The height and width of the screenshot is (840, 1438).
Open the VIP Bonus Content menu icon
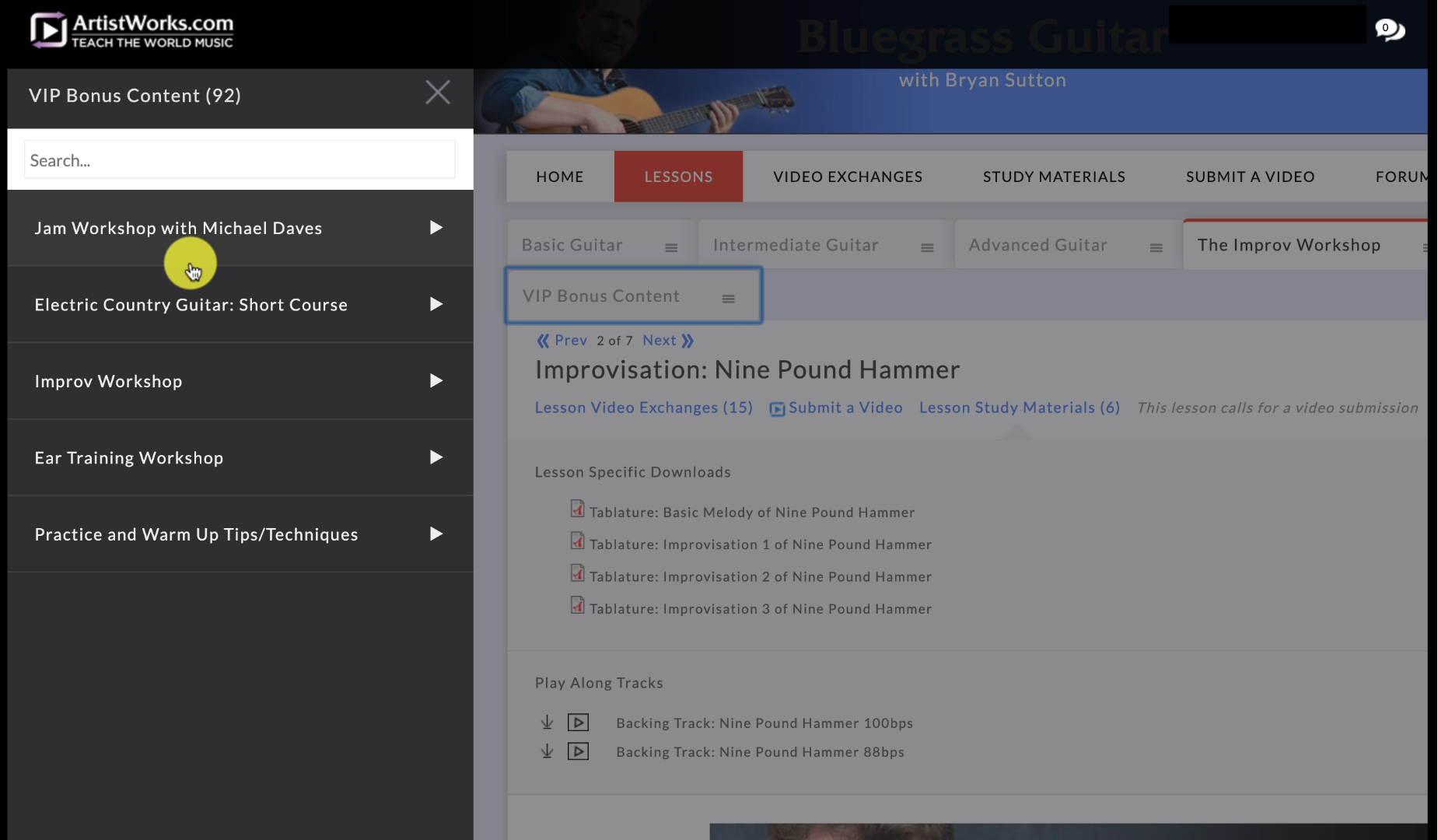point(728,299)
